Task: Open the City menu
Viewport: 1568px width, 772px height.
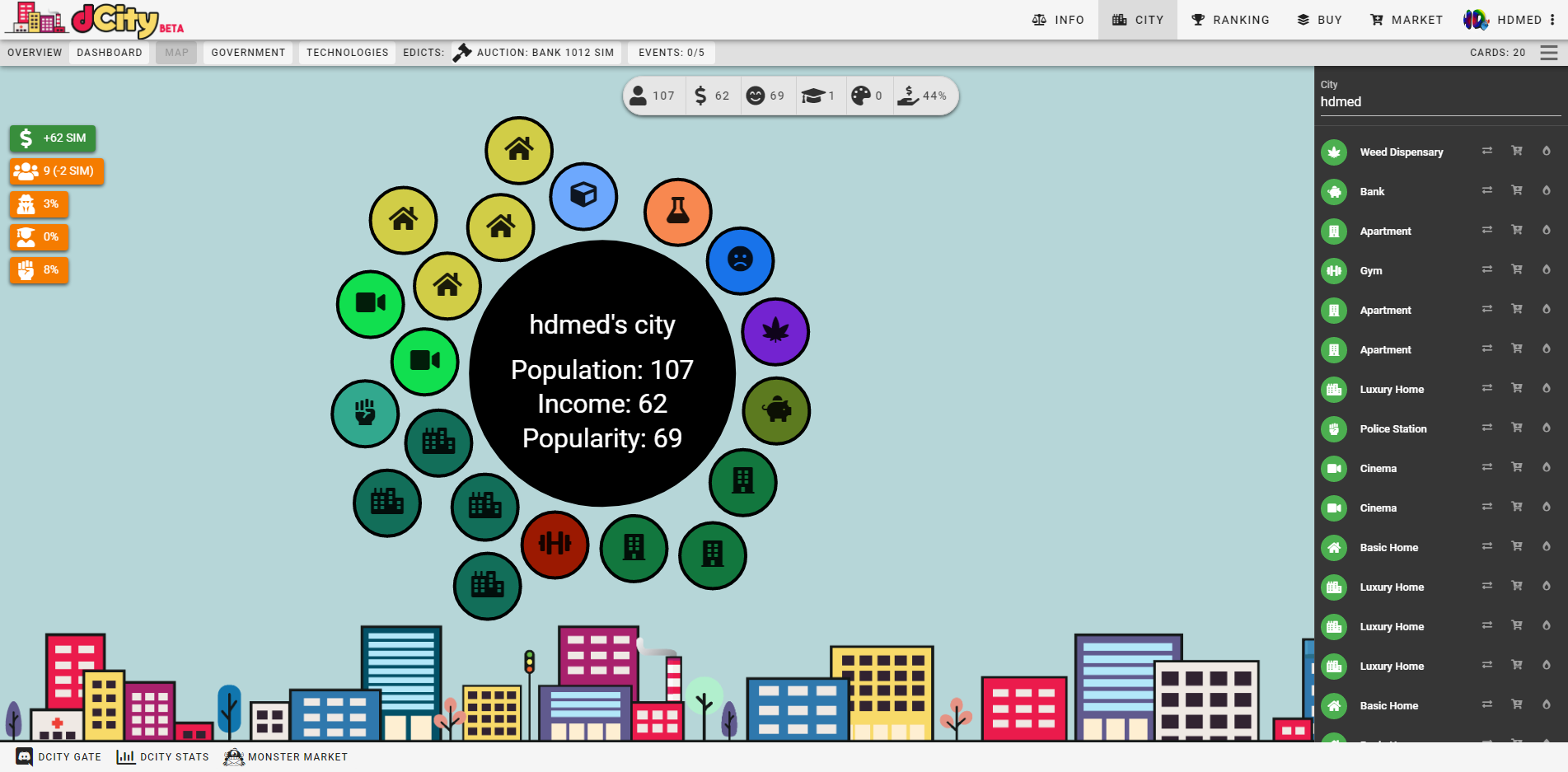Action: [1137, 20]
